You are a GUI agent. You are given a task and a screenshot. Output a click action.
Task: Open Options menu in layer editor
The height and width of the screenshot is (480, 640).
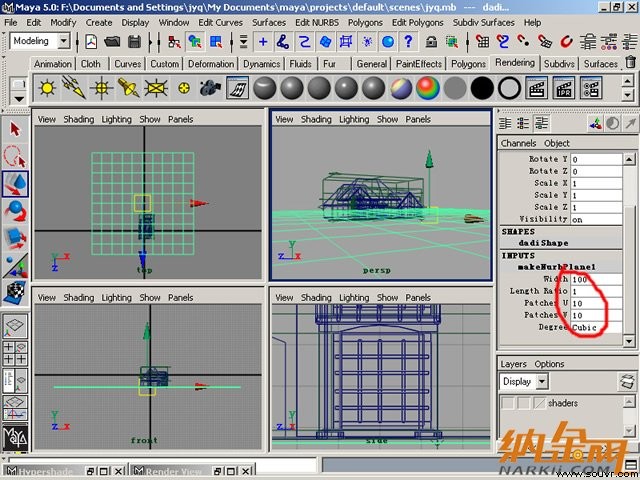pos(549,364)
